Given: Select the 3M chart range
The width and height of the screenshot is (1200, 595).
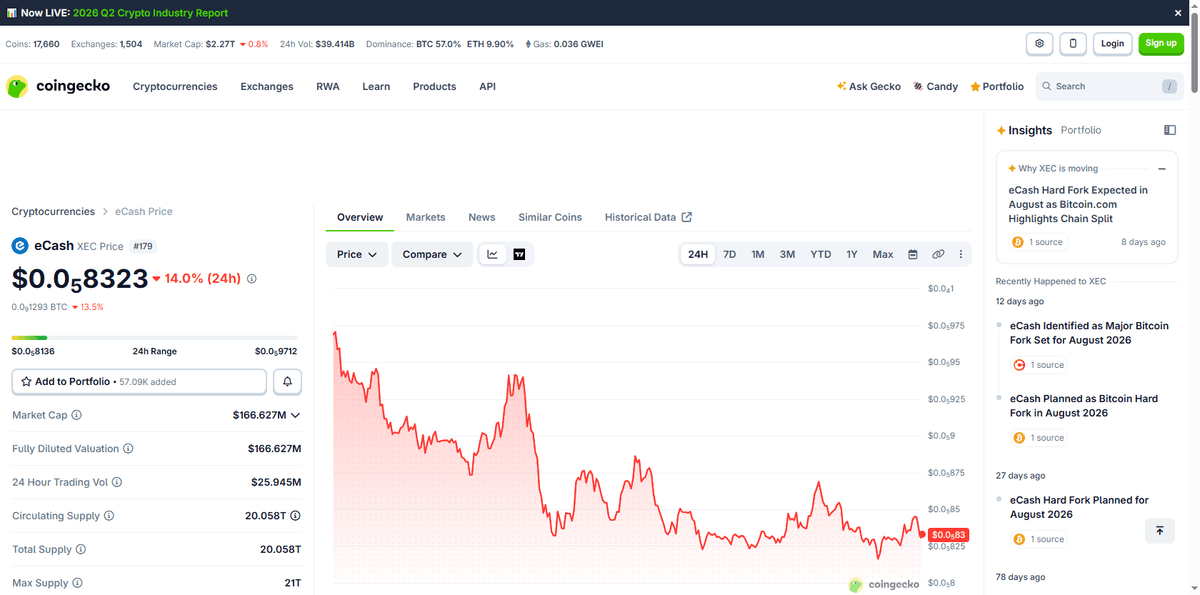Looking at the screenshot, I should (x=788, y=254).
